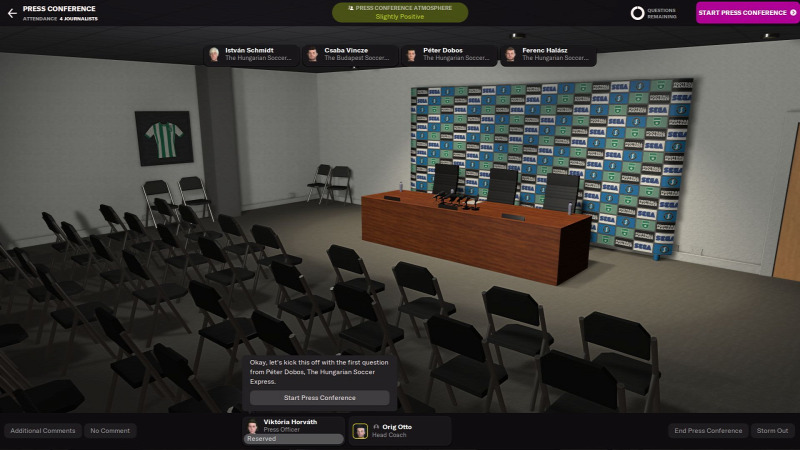Image resolution: width=800 pixels, height=450 pixels.
Task: Click the attendance icon beside Press Conference Atmosphere
Action: tap(351, 8)
